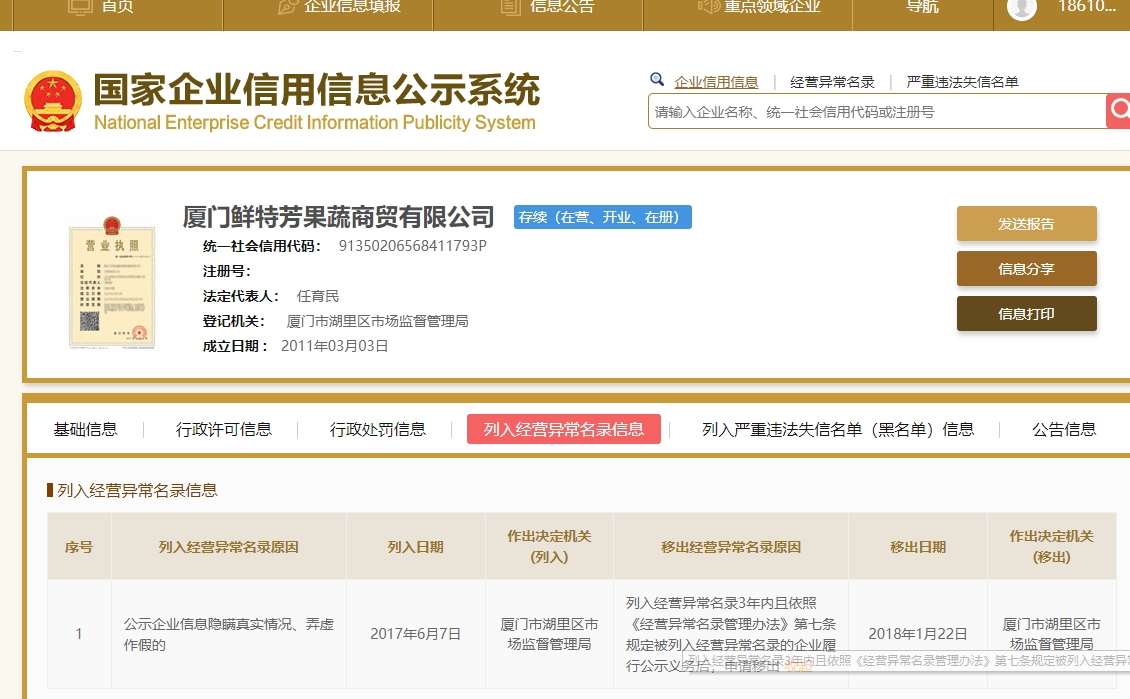Click the 序号 column header

point(79,547)
